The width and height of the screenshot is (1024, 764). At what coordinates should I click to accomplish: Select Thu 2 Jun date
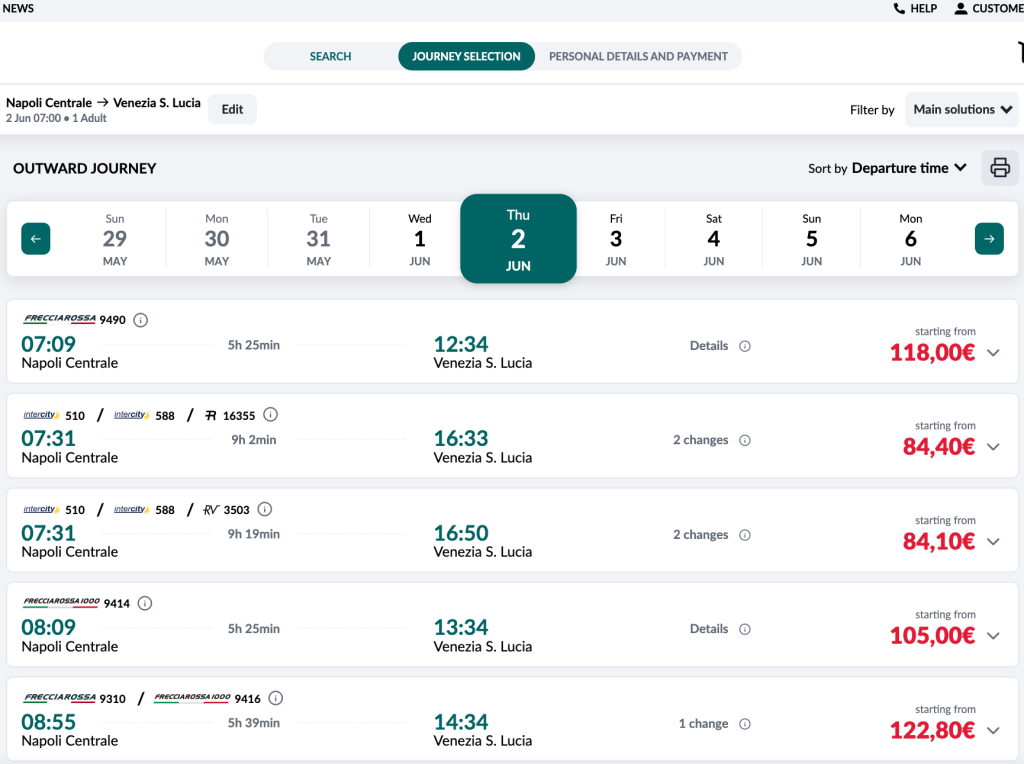pyautogui.click(x=519, y=239)
